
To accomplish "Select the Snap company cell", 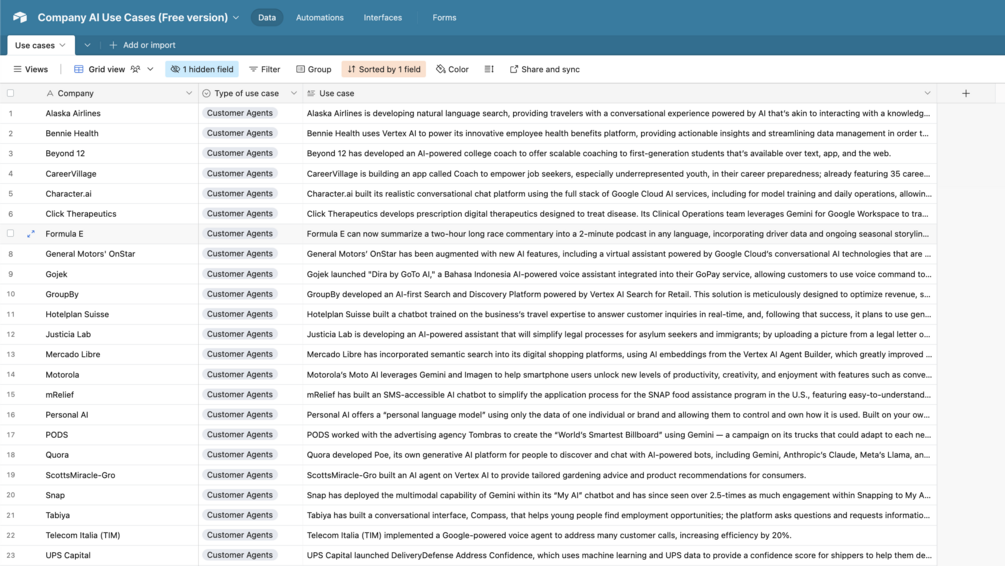I will point(119,495).
